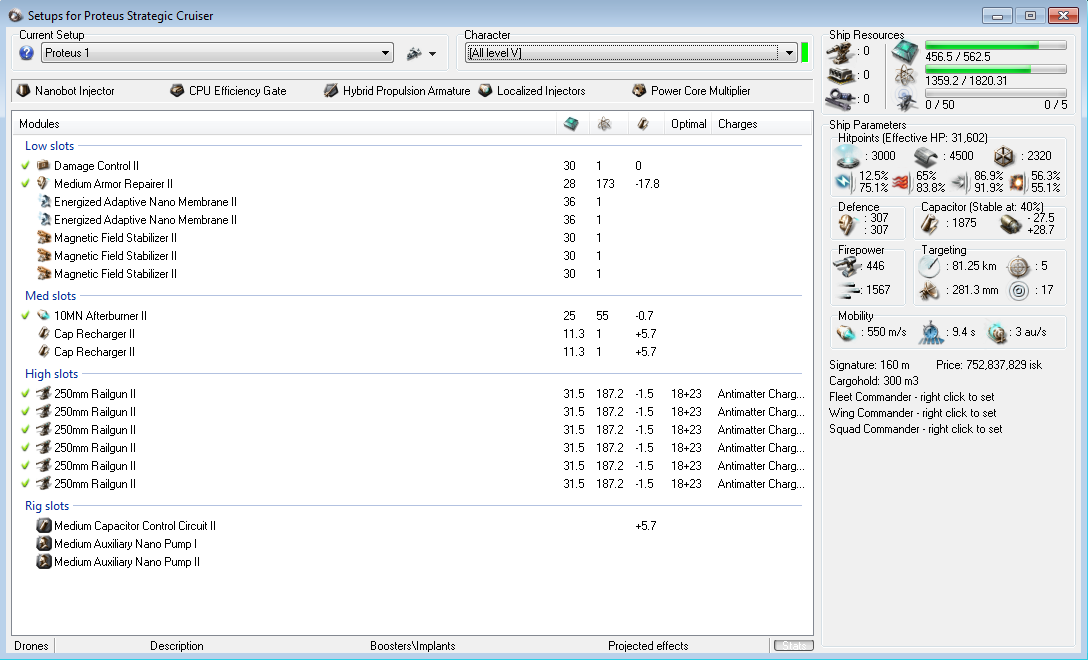Select the second Energized Adaptive Nano Membrane II row

(x=412, y=220)
